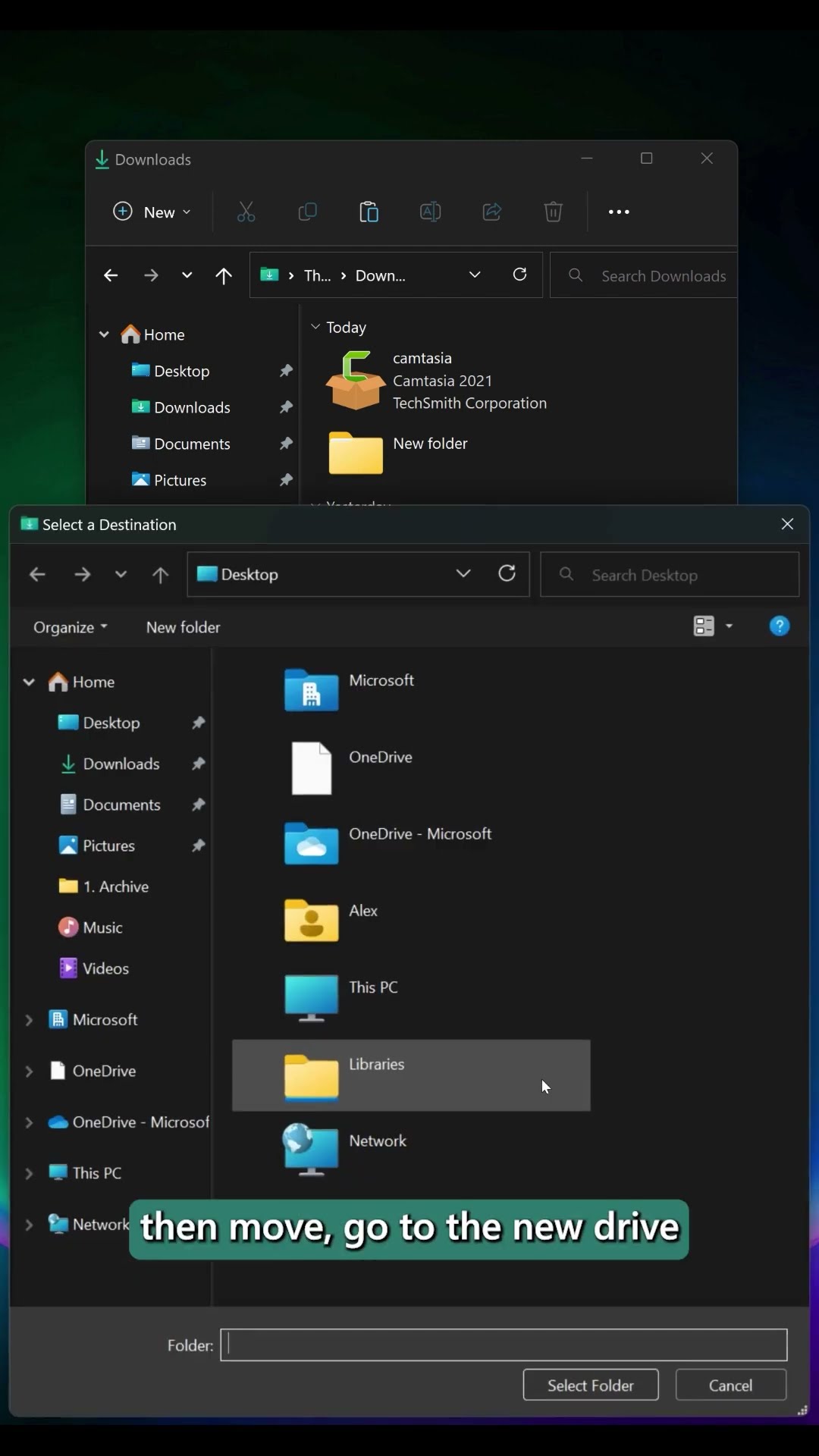Click the Cut icon in Downloads toolbar

coord(246,212)
